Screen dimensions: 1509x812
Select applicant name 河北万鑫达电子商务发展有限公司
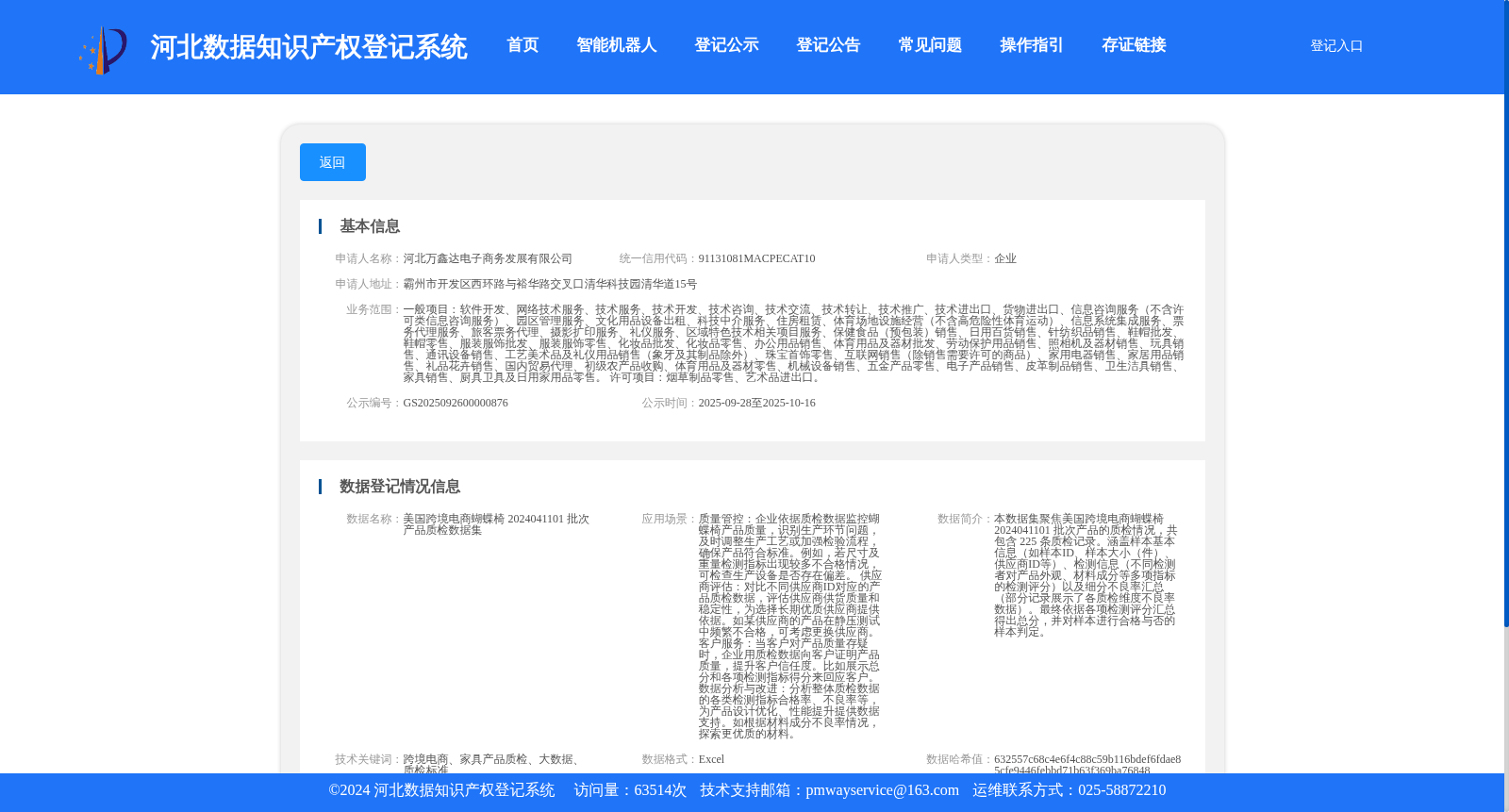(488, 258)
